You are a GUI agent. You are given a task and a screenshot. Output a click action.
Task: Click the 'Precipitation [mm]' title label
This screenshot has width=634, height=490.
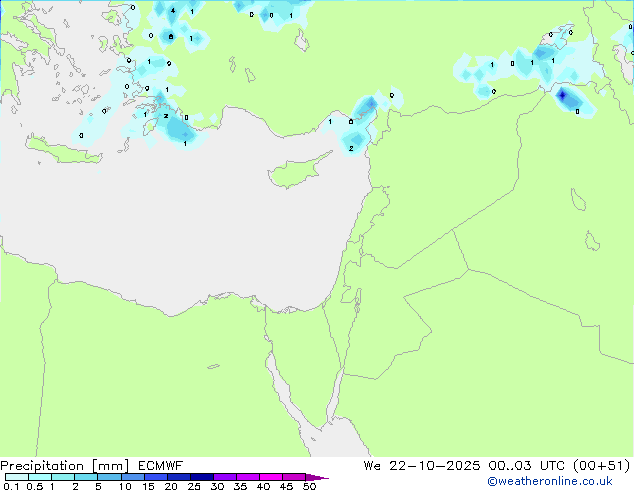coord(65,466)
